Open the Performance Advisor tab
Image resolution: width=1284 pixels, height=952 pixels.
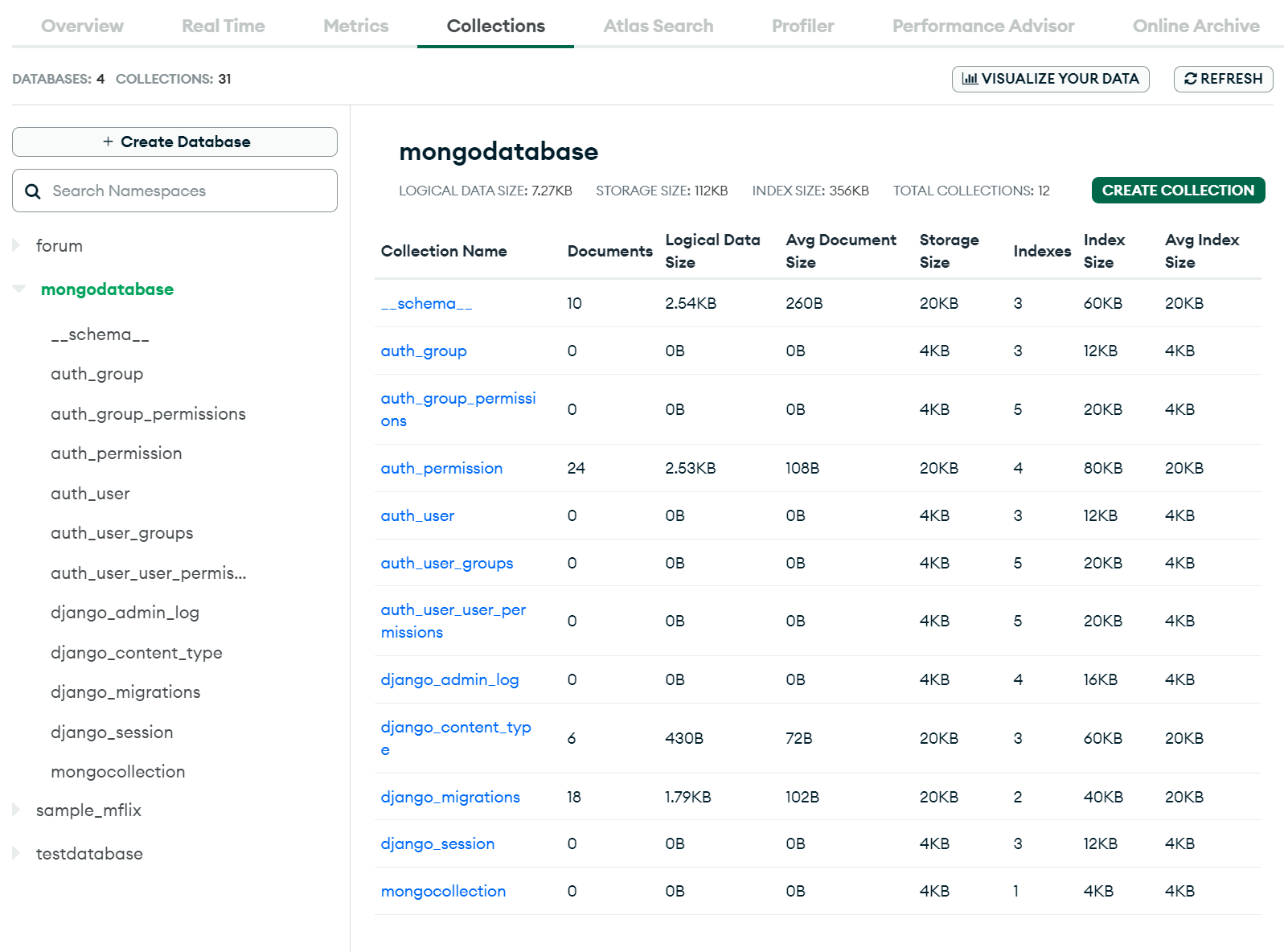(982, 26)
